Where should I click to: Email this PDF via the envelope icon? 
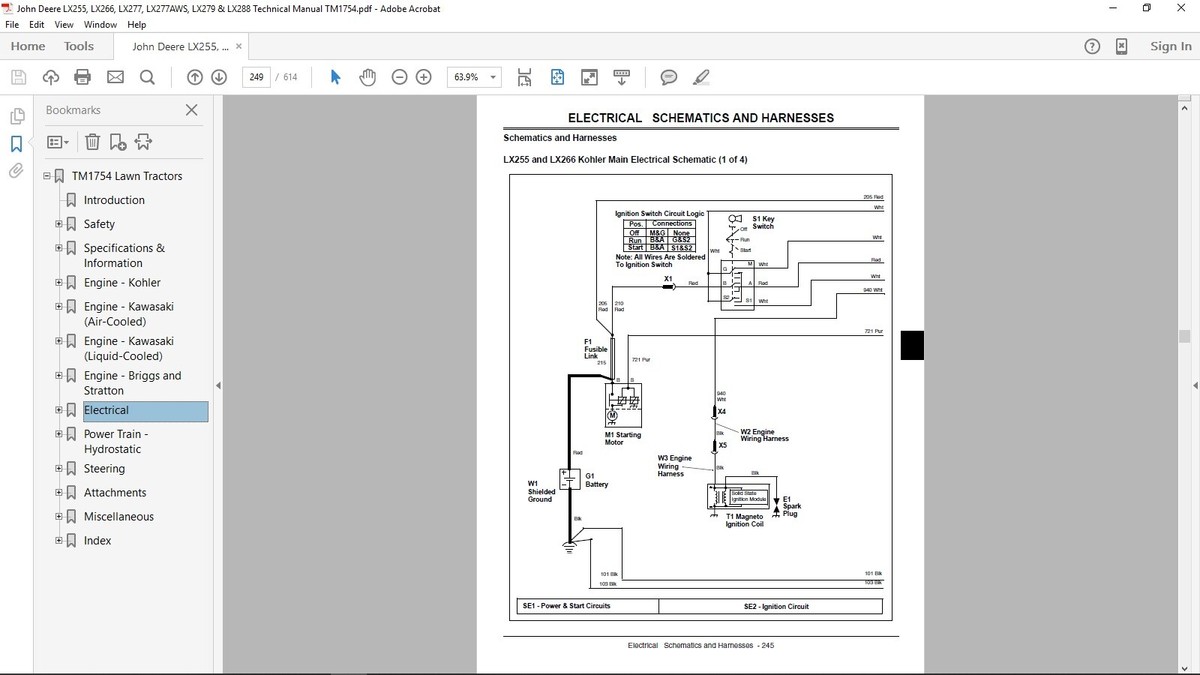pyautogui.click(x=115, y=76)
